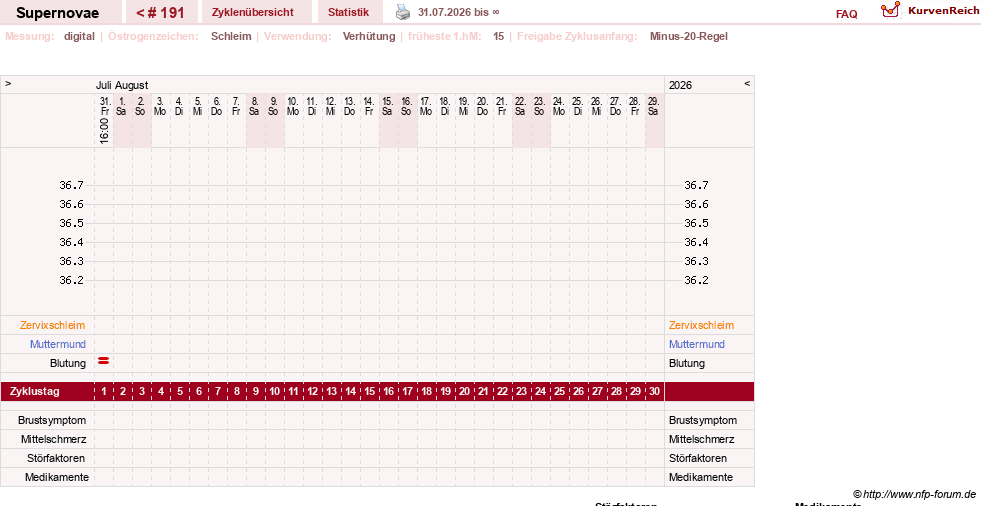Click the left Brustsymptom row label

tap(52, 420)
